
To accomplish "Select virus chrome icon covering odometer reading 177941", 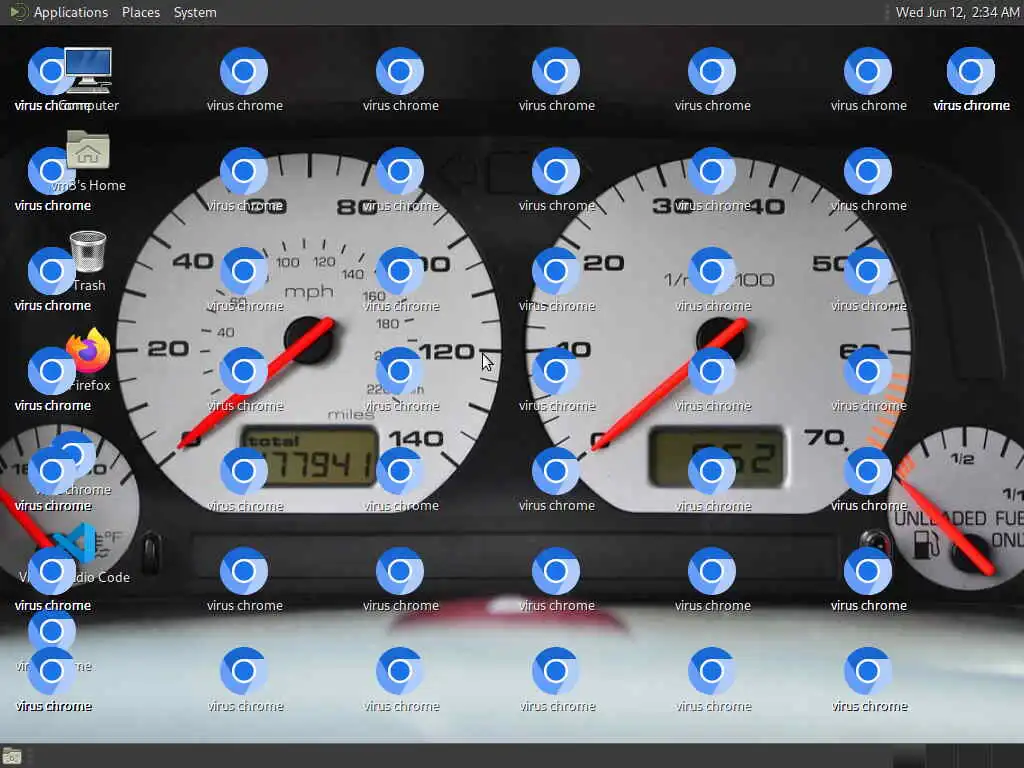I will tap(244, 471).
